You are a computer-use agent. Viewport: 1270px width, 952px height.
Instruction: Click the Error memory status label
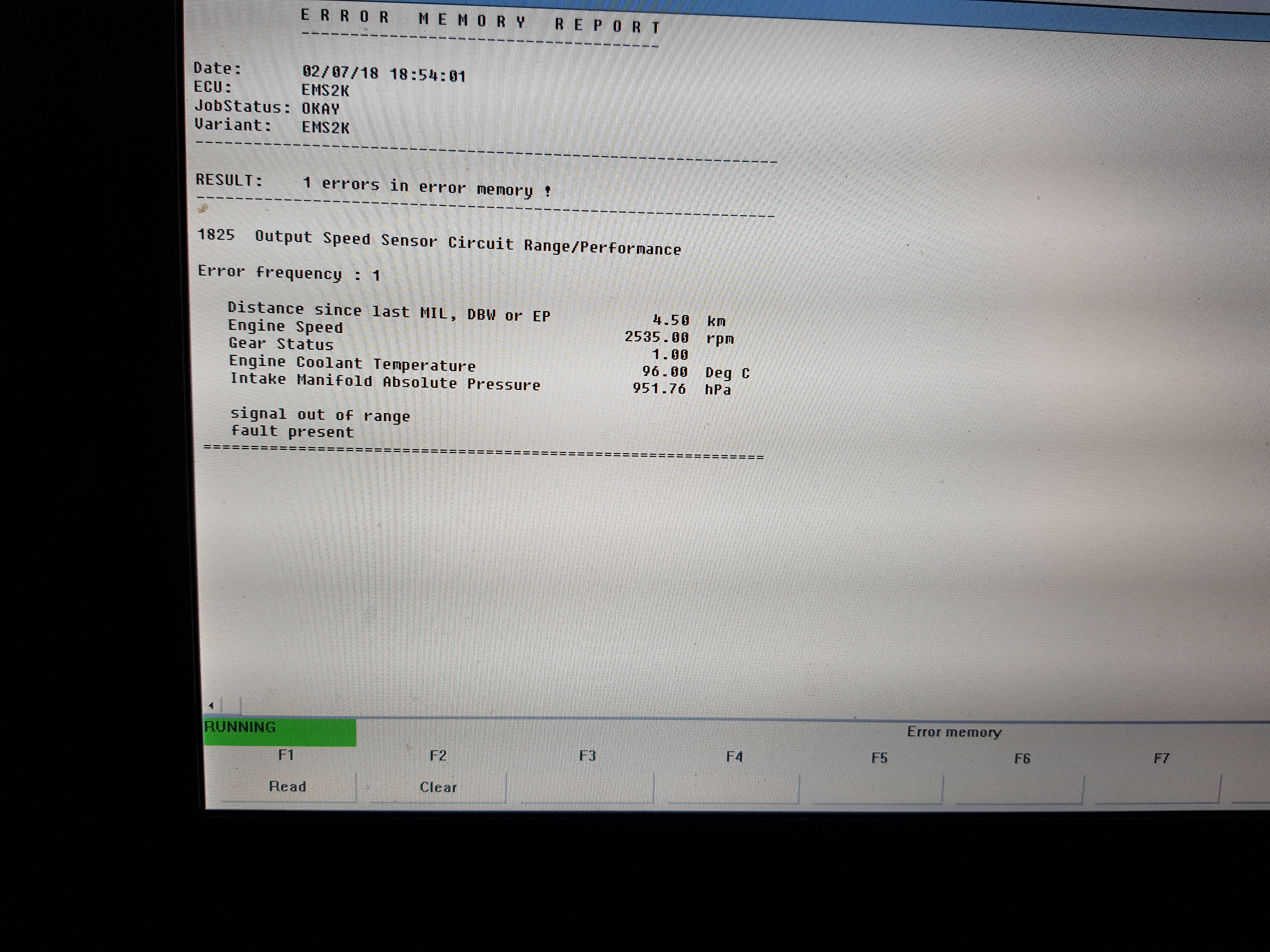click(x=954, y=732)
